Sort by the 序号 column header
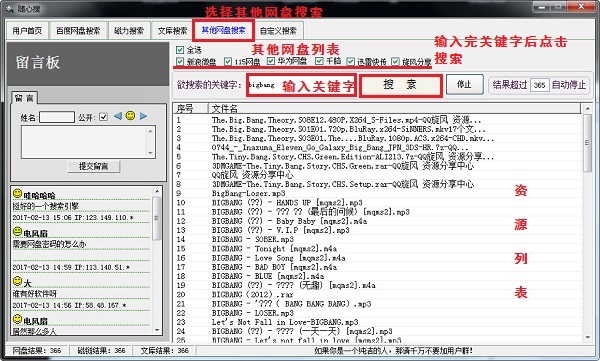This screenshot has width=600, height=361. click(190, 108)
